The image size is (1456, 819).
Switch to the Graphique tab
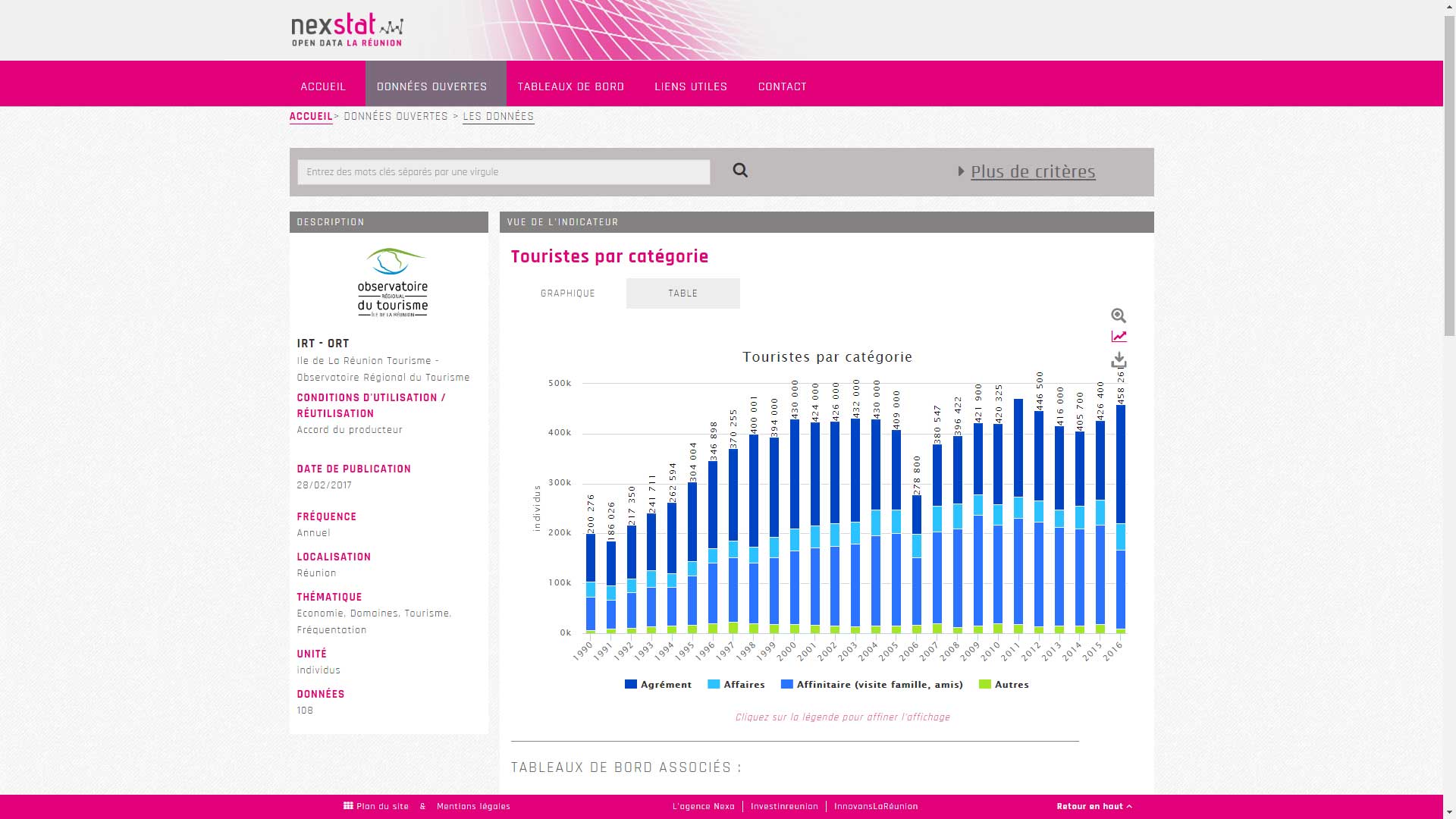tap(567, 293)
